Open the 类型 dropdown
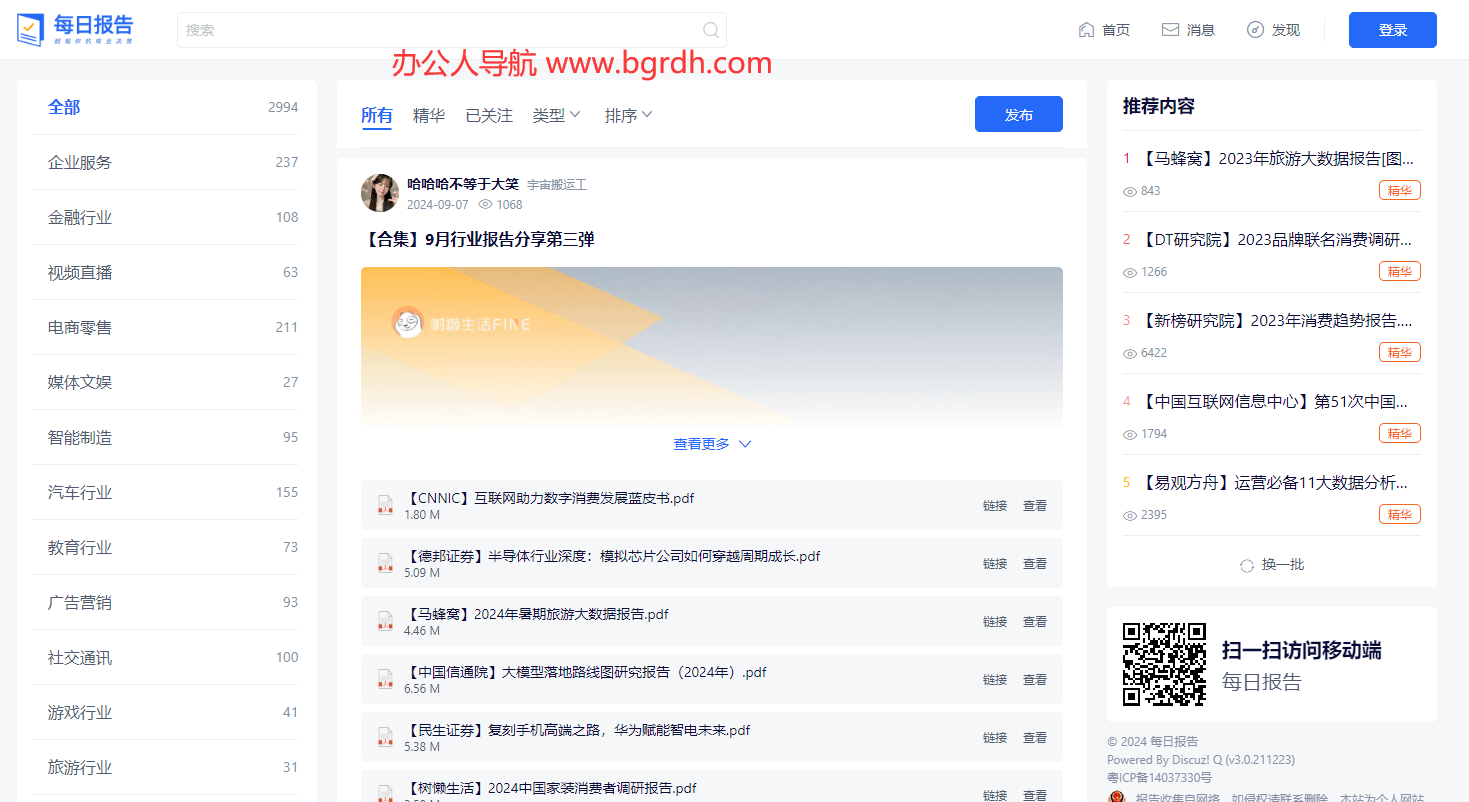The height and width of the screenshot is (802, 1469). [x=556, y=115]
